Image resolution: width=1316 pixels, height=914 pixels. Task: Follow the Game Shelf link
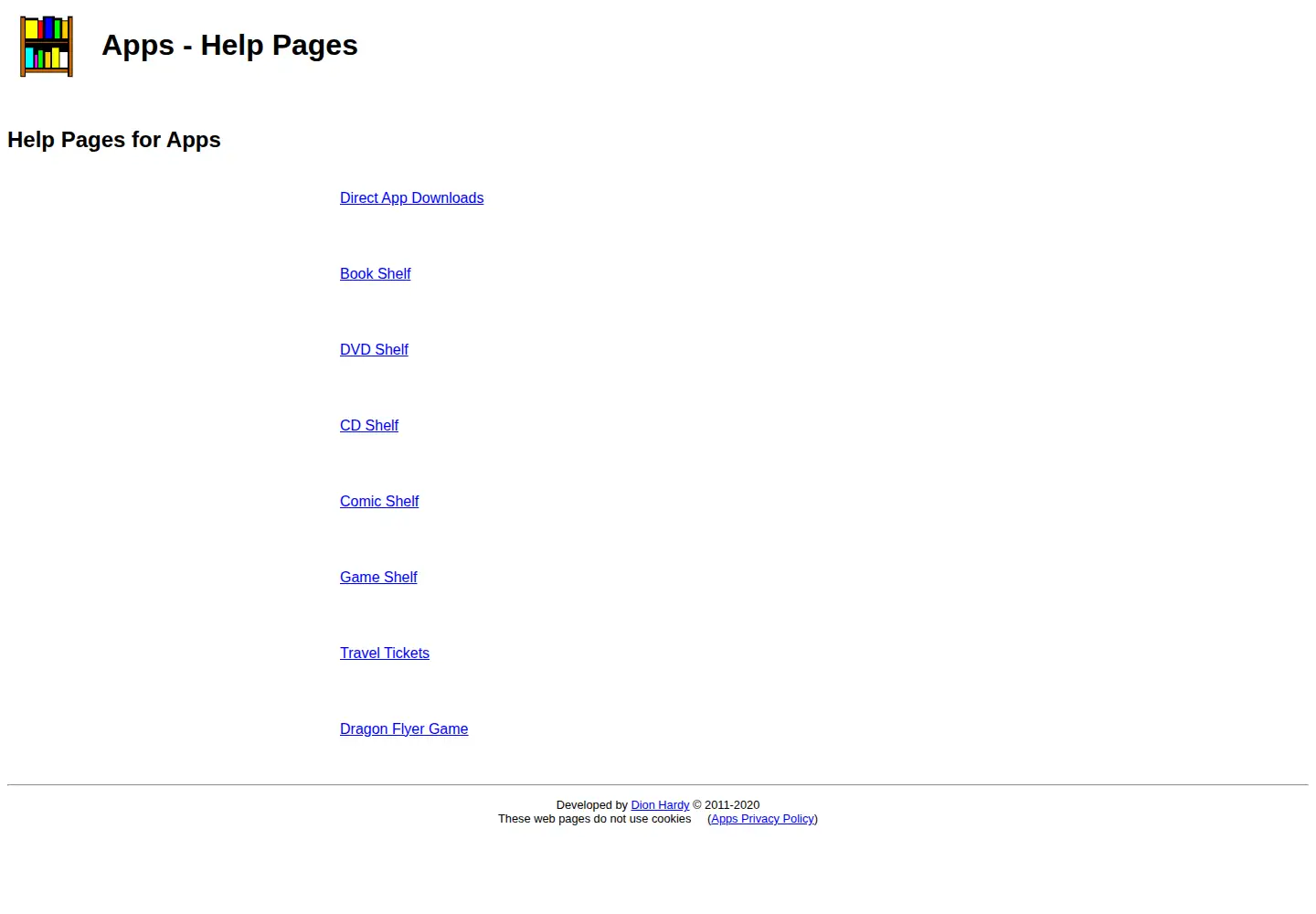pyautogui.click(x=378, y=578)
